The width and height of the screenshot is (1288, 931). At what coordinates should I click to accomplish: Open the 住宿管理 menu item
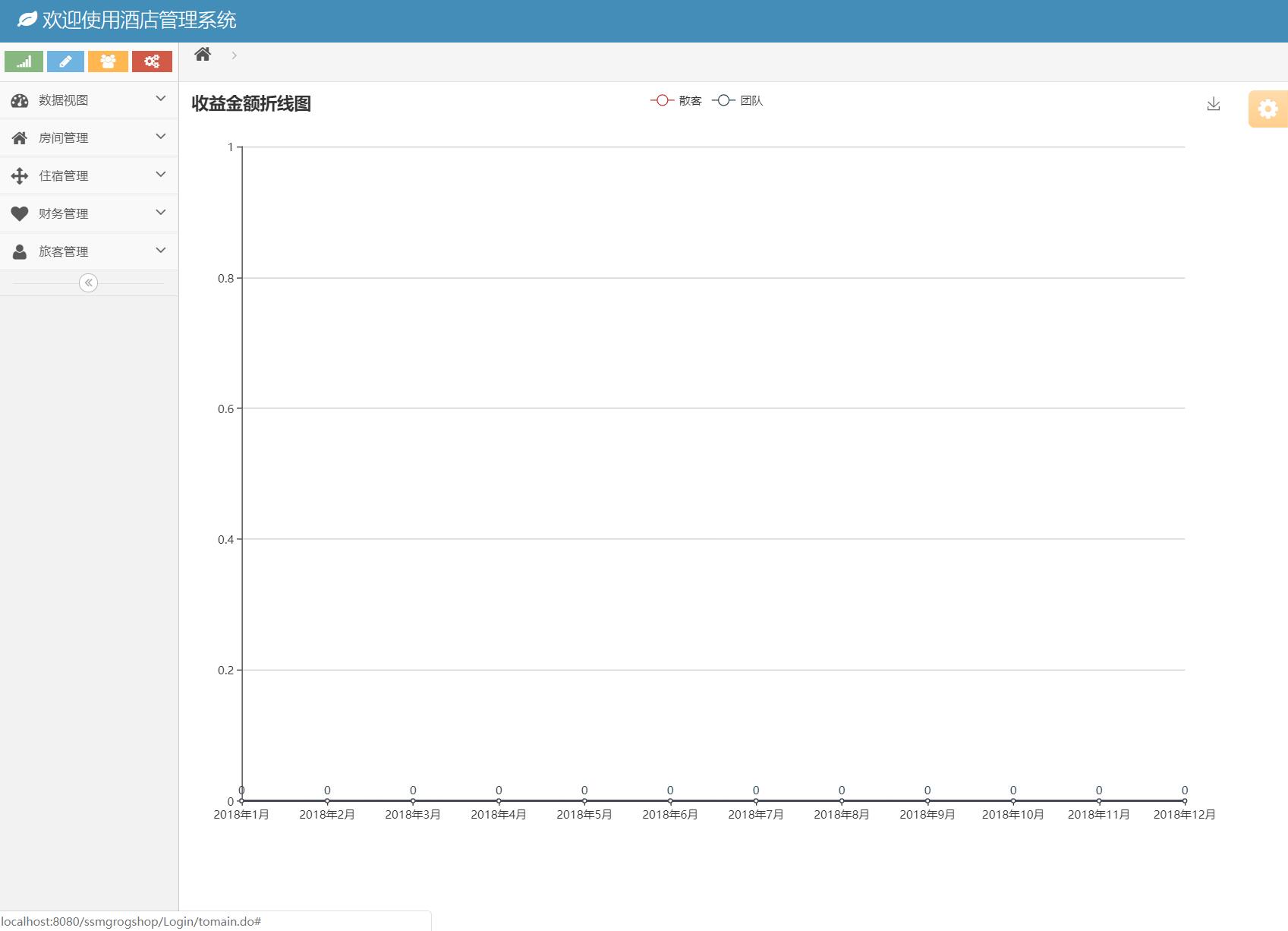point(89,175)
